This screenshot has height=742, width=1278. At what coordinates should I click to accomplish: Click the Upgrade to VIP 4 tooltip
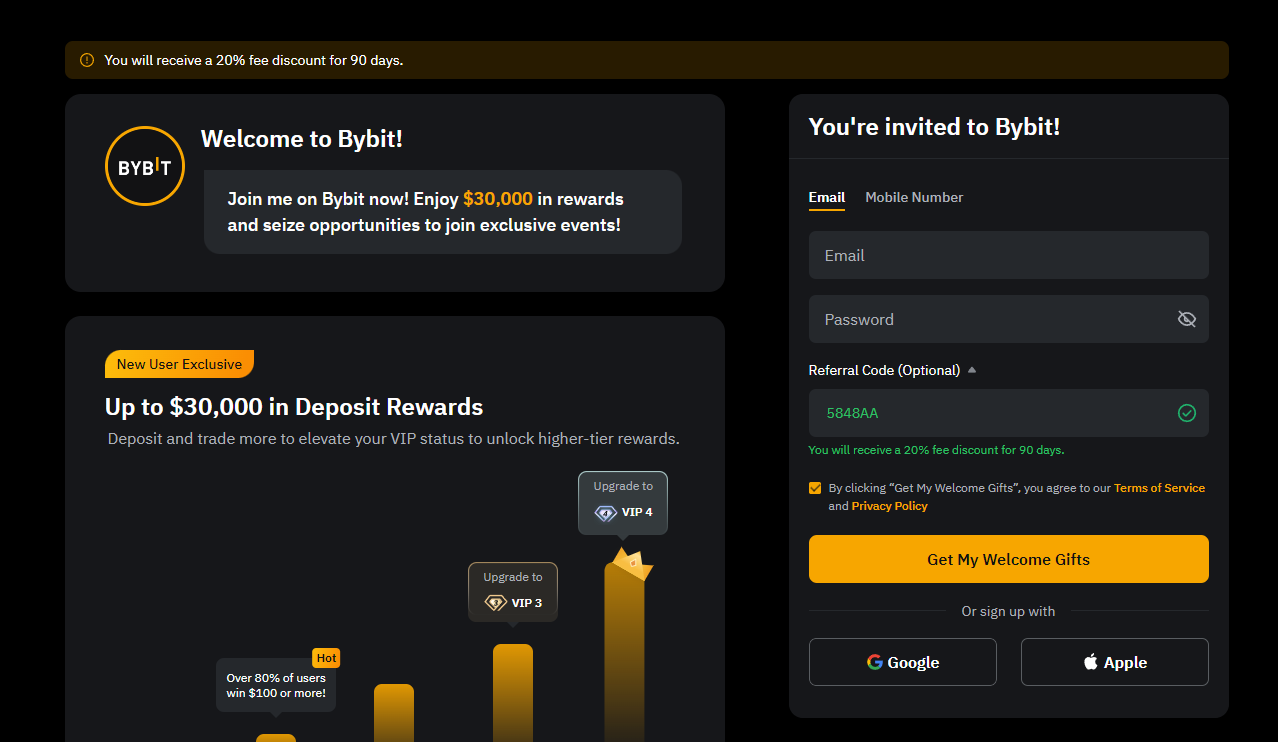pos(623,503)
